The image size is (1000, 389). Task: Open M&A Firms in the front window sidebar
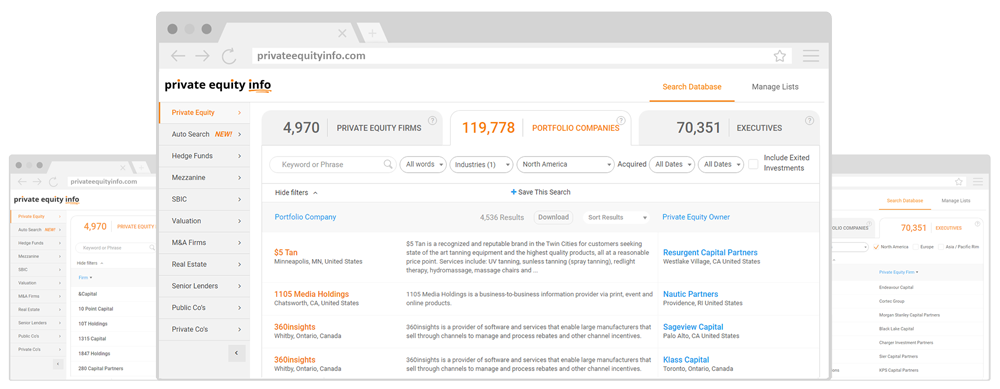204,242
